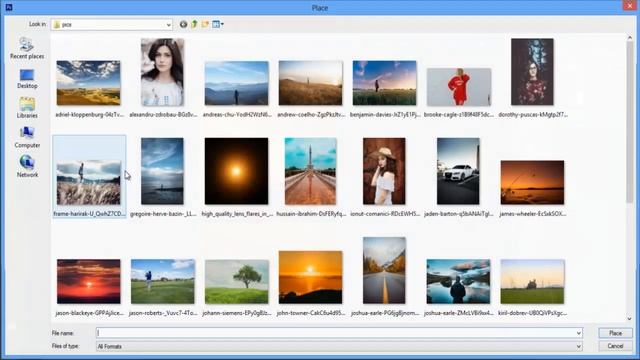Select gregoire-herve-bazin sky thumbnail
Image resolution: width=640 pixels, height=360 pixels.
click(x=162, y=171)
